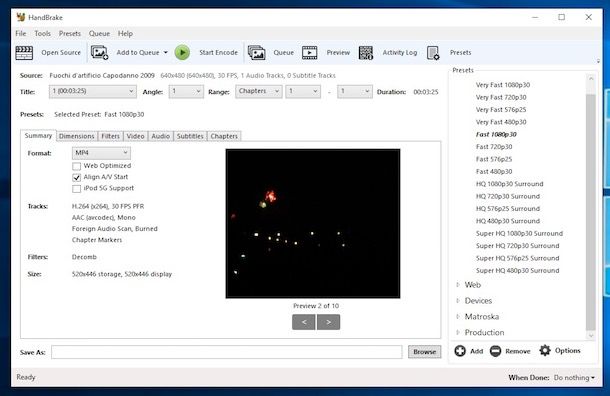
Task: Open the Title dropdown showing 1 (00:03:25)
Action: [93, 91]
